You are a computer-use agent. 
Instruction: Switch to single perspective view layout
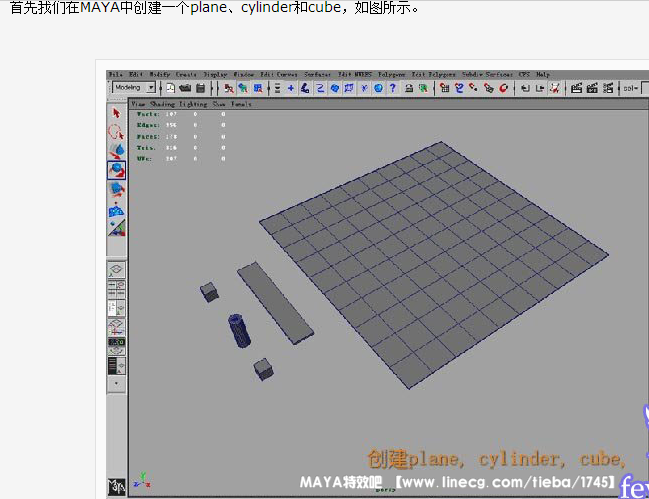coord(117,270)
